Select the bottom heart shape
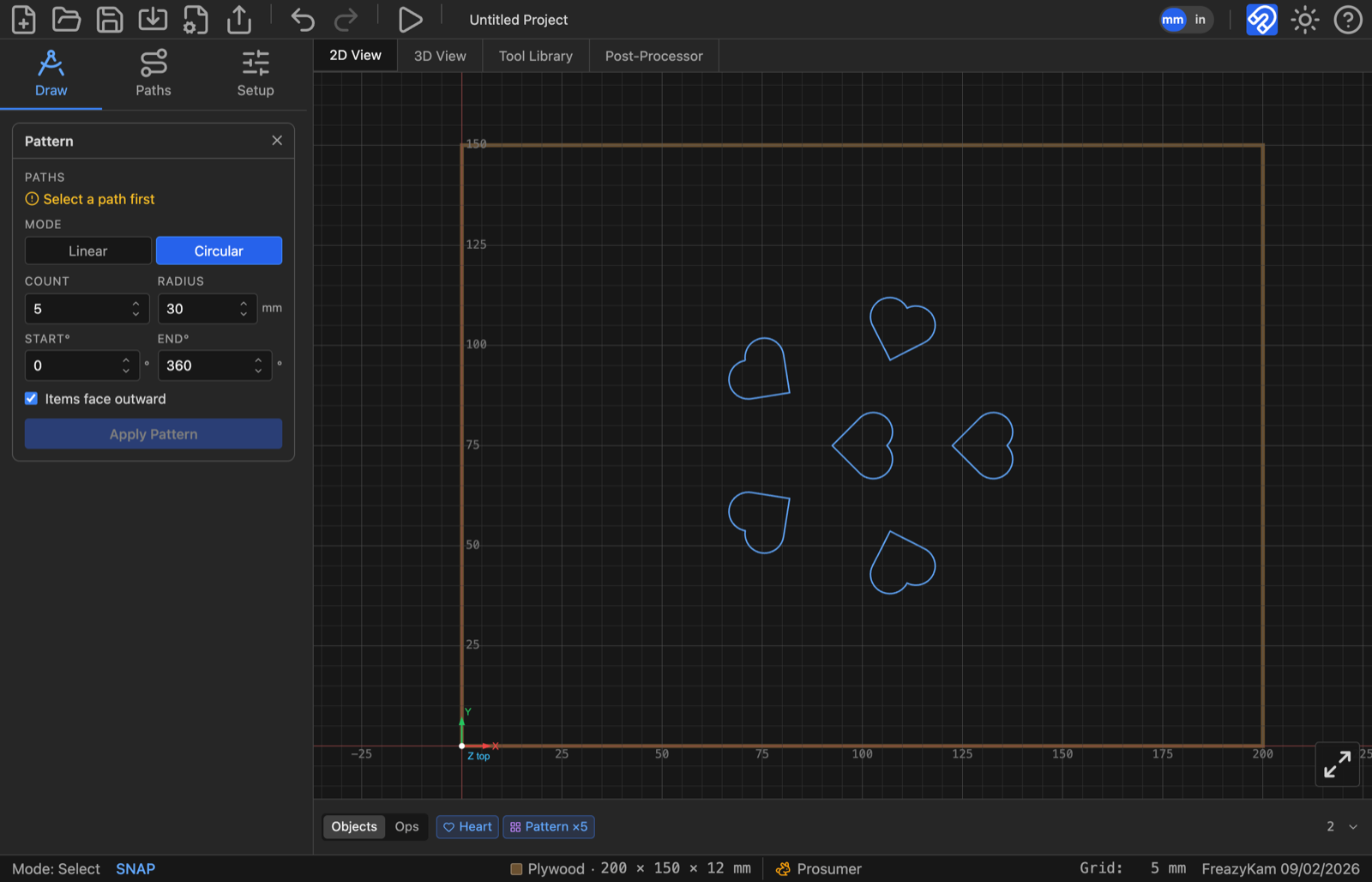1372x882 pixels. point(901,563)
